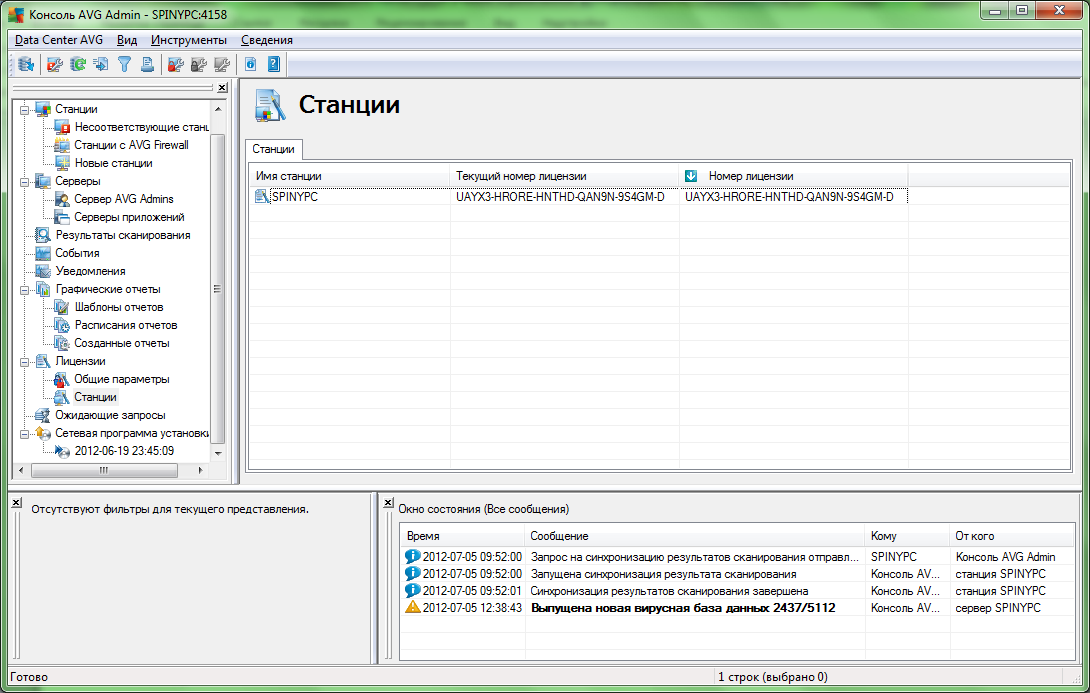This screenshot has height=693, width=1090.
Task: Click the blue info document icon
Action: point(250,65)
